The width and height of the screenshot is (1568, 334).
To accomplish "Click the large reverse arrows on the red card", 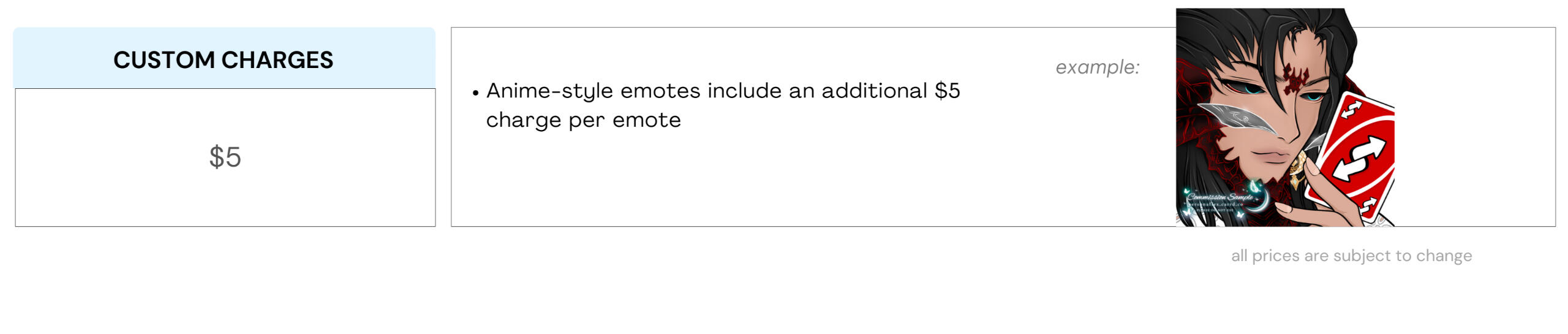I will [1359, 158].
